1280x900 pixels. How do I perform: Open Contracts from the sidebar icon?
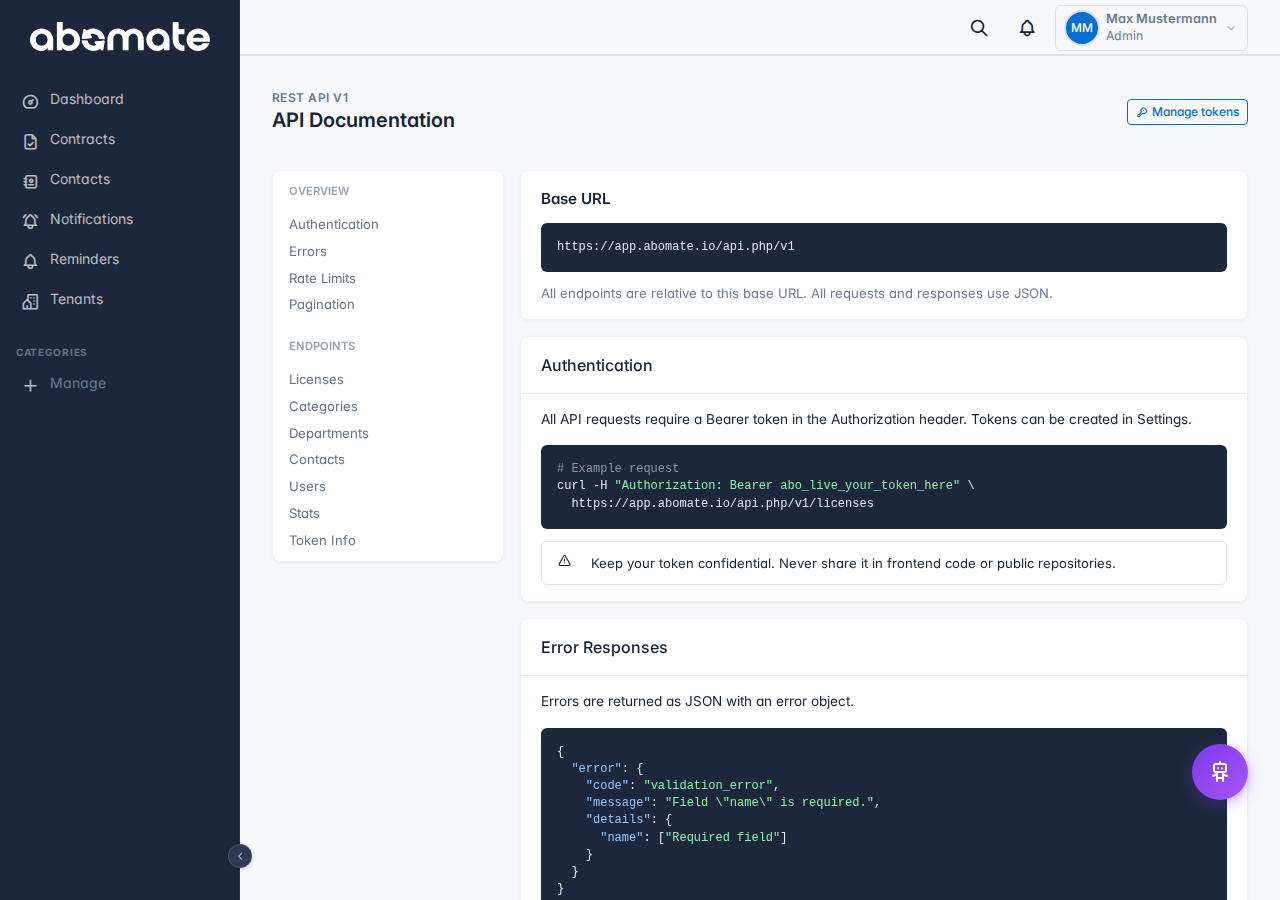pos(29,140)
